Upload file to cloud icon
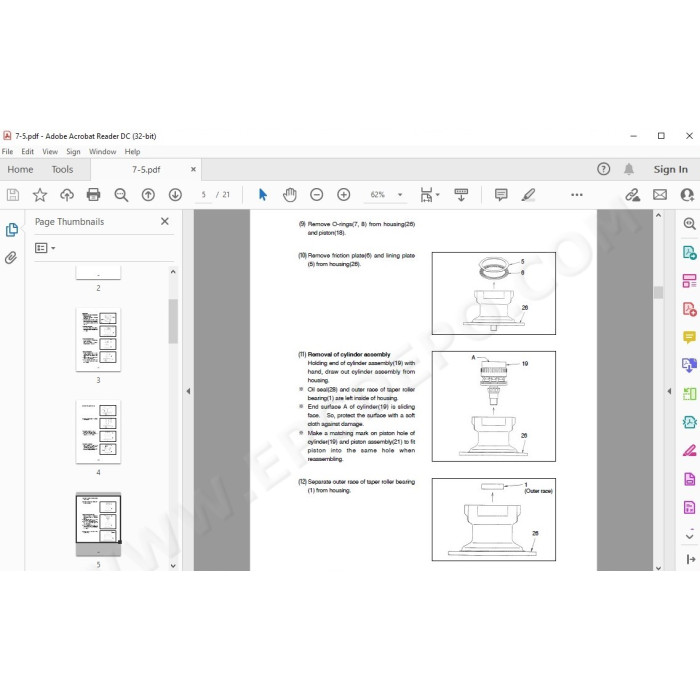Viewport: 700px width, 700px height. click(x=67, y=195)
